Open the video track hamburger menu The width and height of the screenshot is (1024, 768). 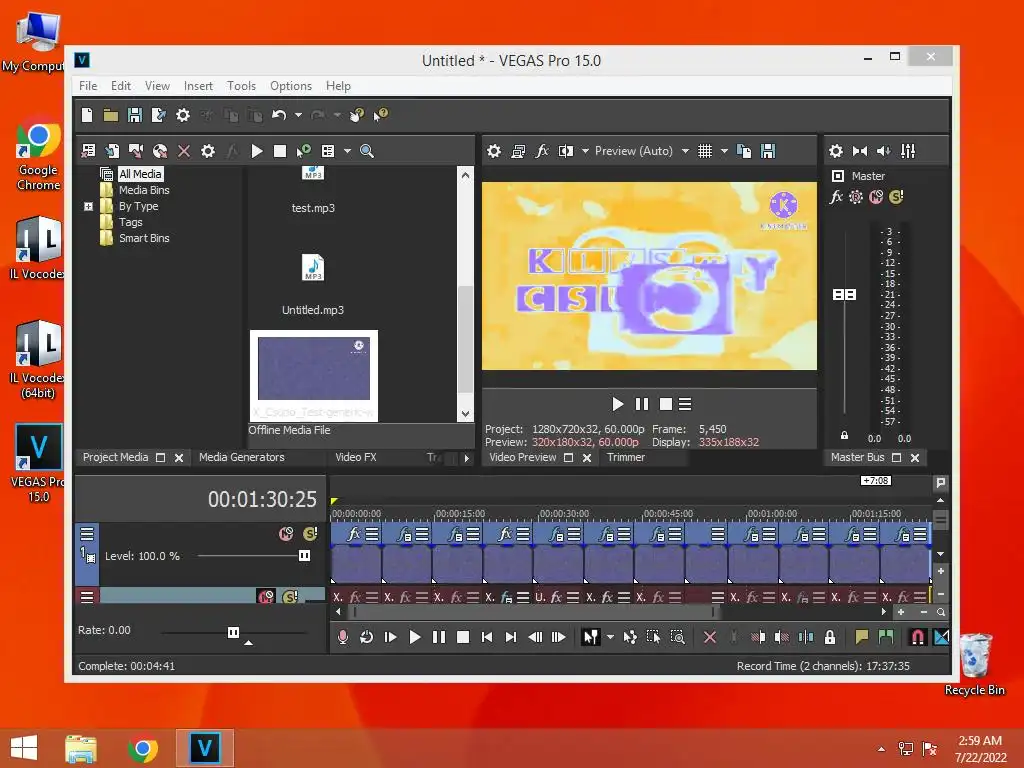(87, 534)
